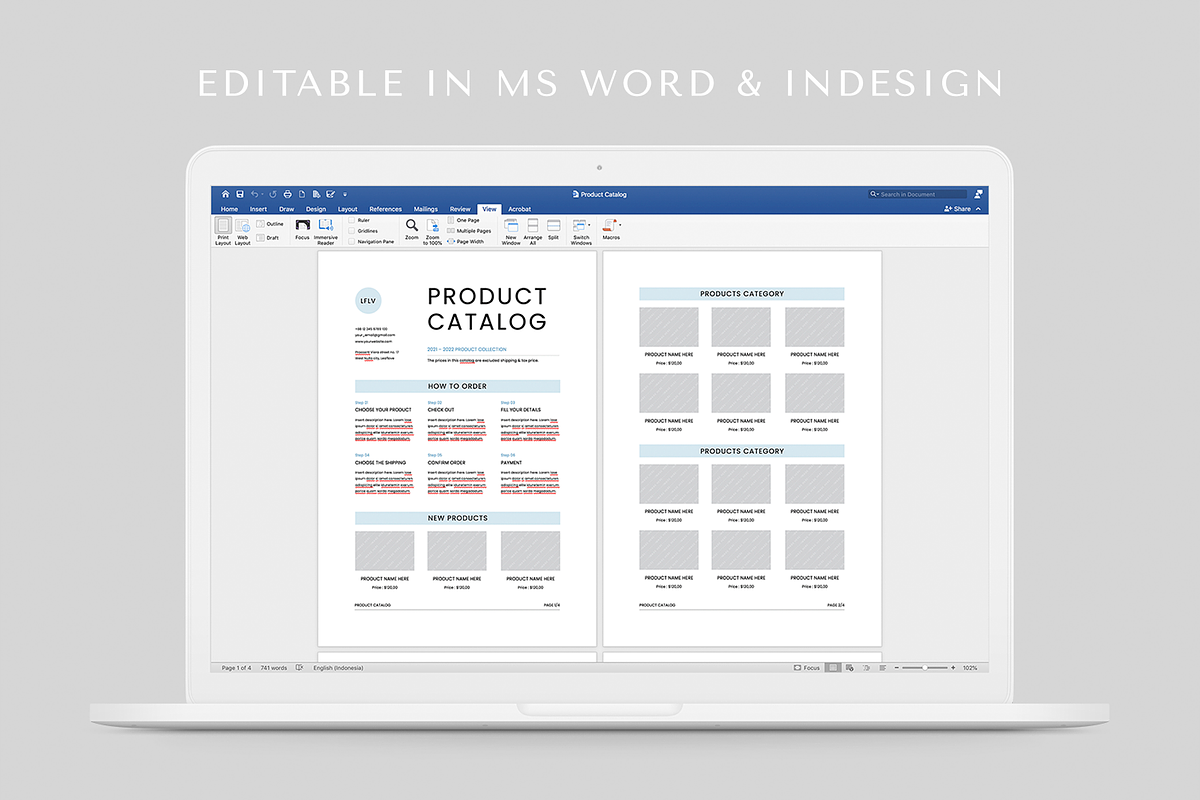Enable the Ruler checkbox
Screen dimensions: 1200x800
click(x=351, y=220)
